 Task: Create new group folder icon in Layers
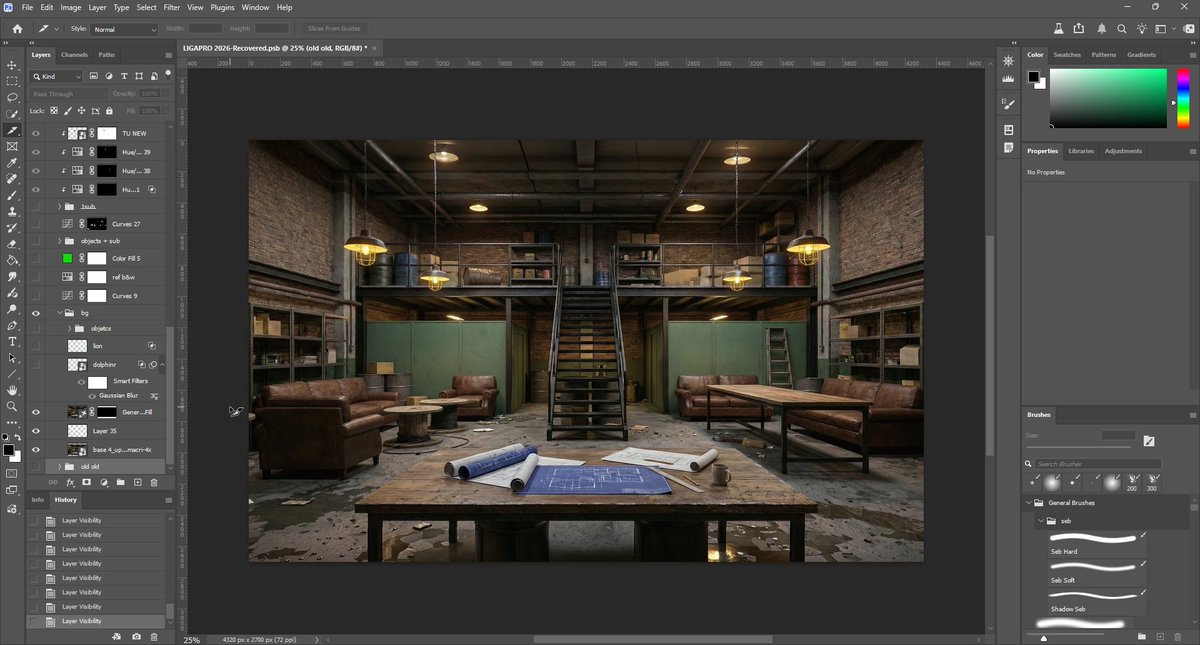click(120, 482)
